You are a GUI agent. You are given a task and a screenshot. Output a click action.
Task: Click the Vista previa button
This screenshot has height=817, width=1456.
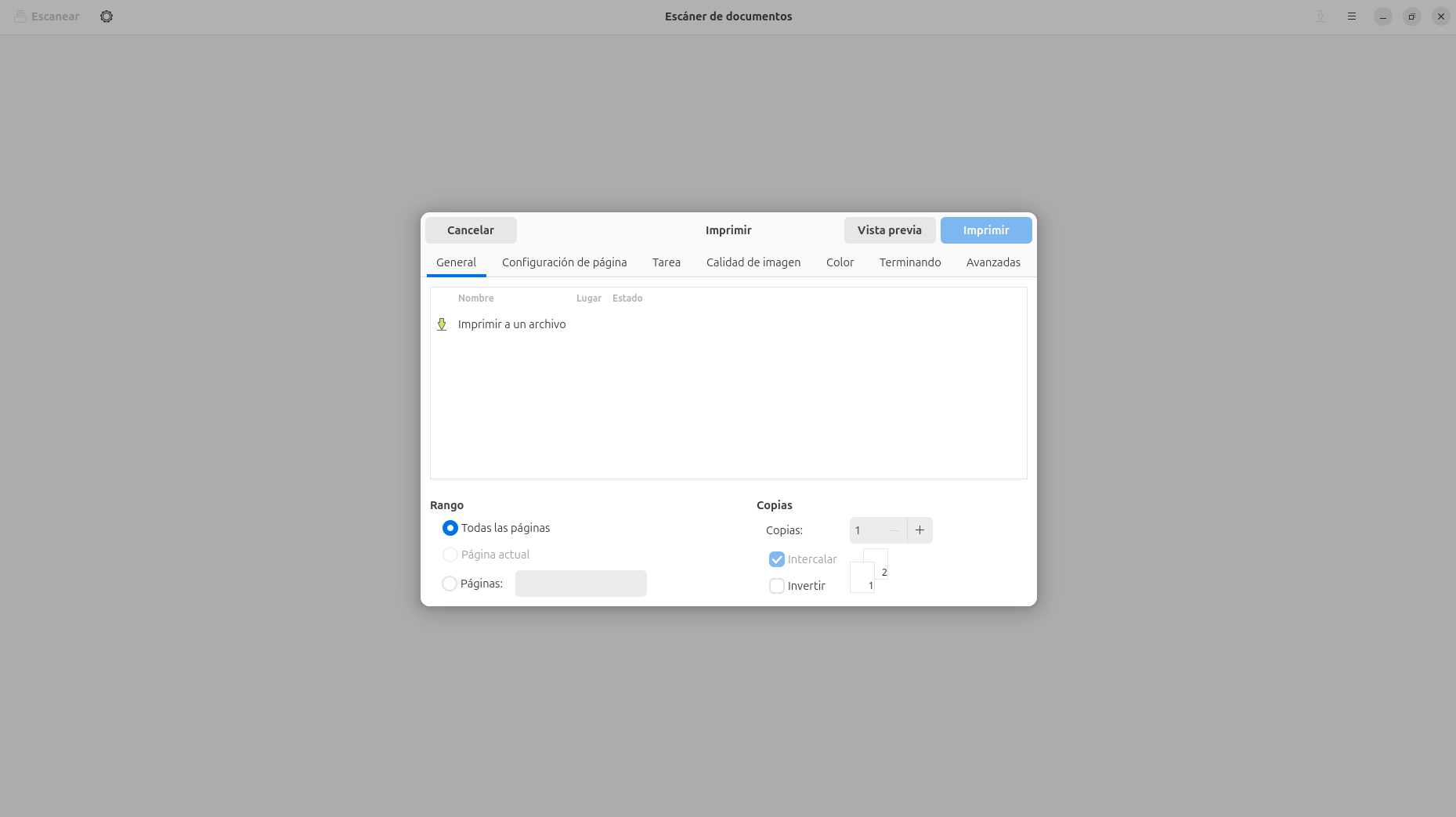[x=889, y=230]
